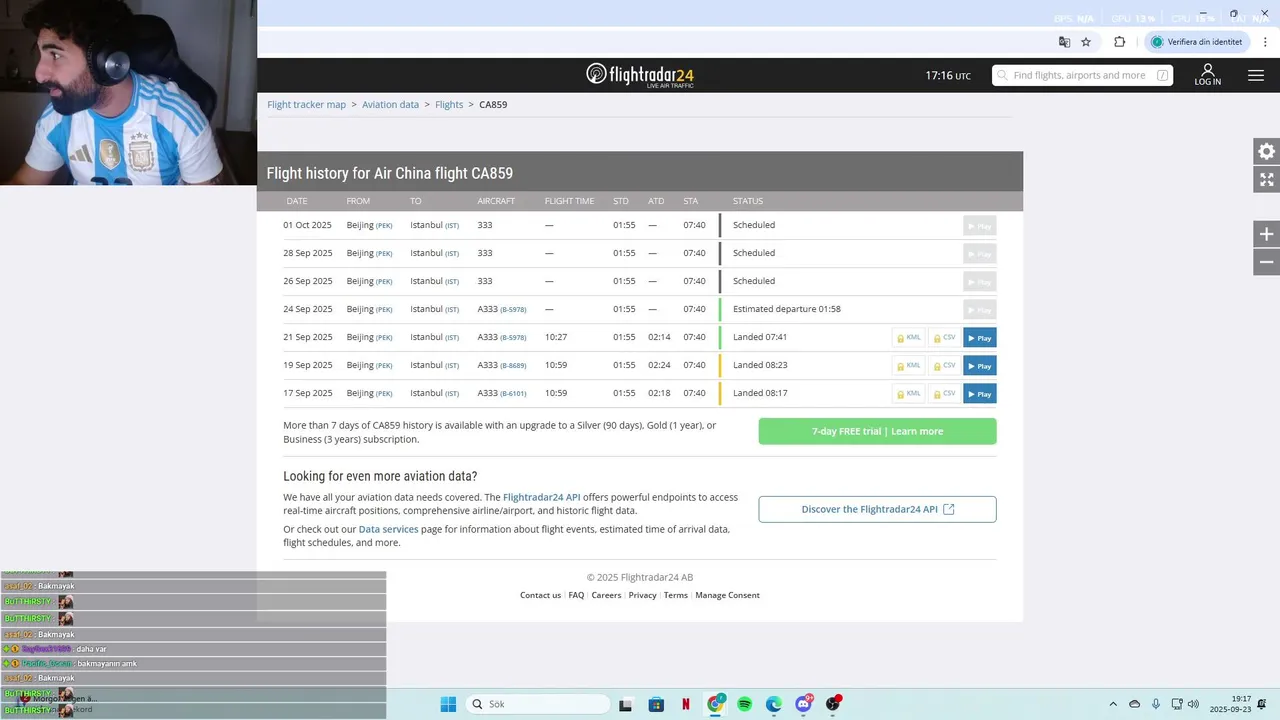This screenshot has width=1280, height=720.
Task: Open the Data services link
Action: click(x=388, y=529)
